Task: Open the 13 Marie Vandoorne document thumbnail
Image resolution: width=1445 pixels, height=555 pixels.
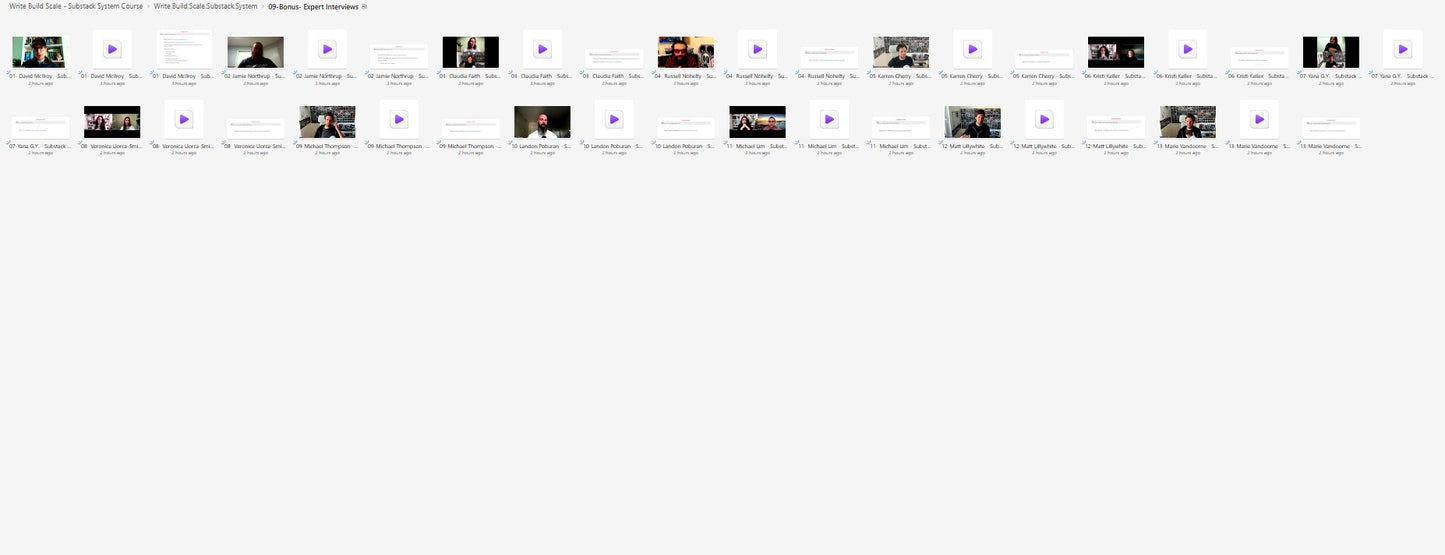Action: (1330, 127)
